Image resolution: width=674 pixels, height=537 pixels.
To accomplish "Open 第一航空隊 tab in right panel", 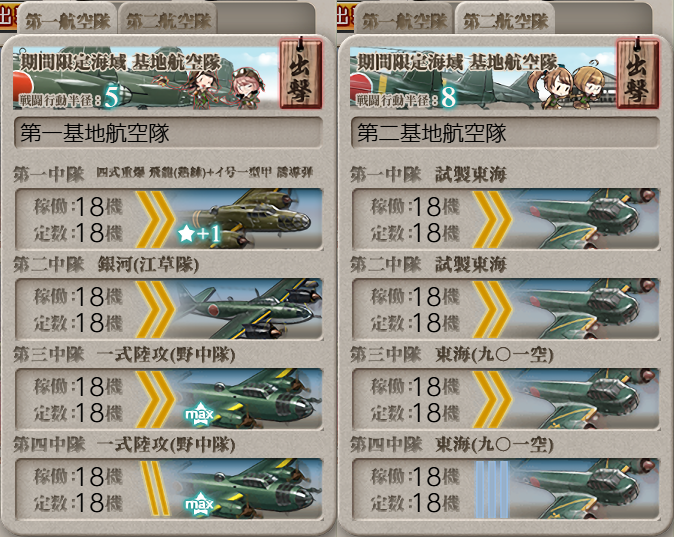I will pyautogui.click(x=404, y=20).
